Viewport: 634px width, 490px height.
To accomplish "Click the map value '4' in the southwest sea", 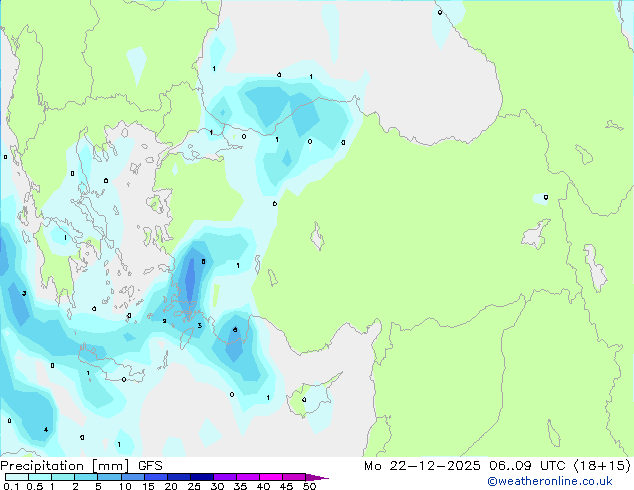I will [46, 429].
